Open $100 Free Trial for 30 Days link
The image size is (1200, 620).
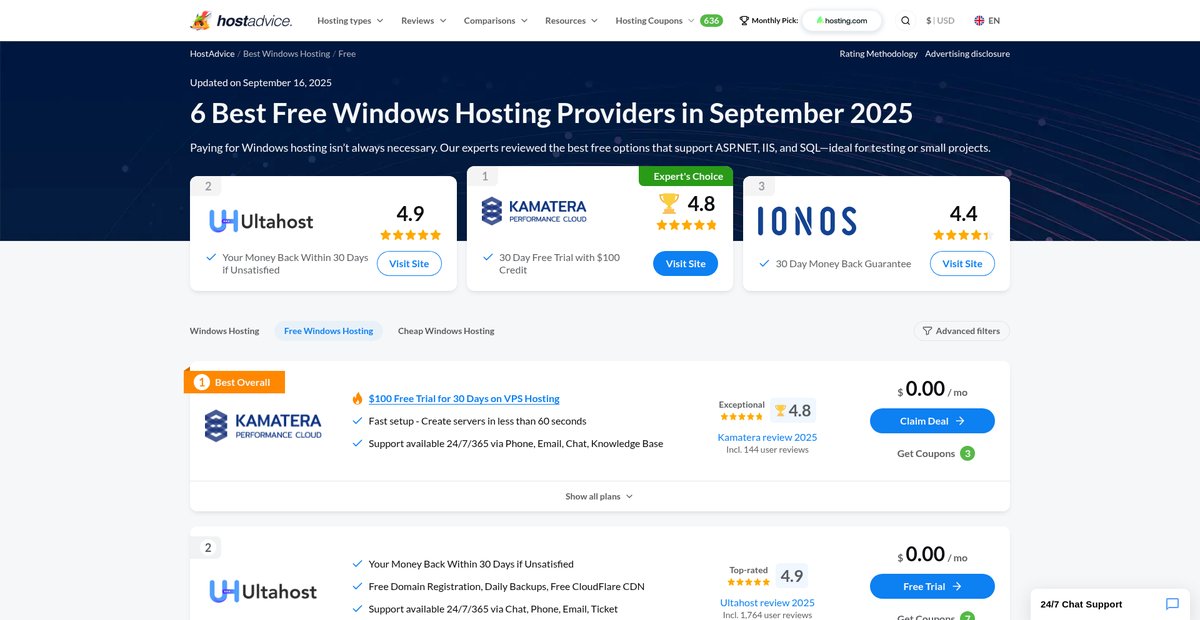464,398
